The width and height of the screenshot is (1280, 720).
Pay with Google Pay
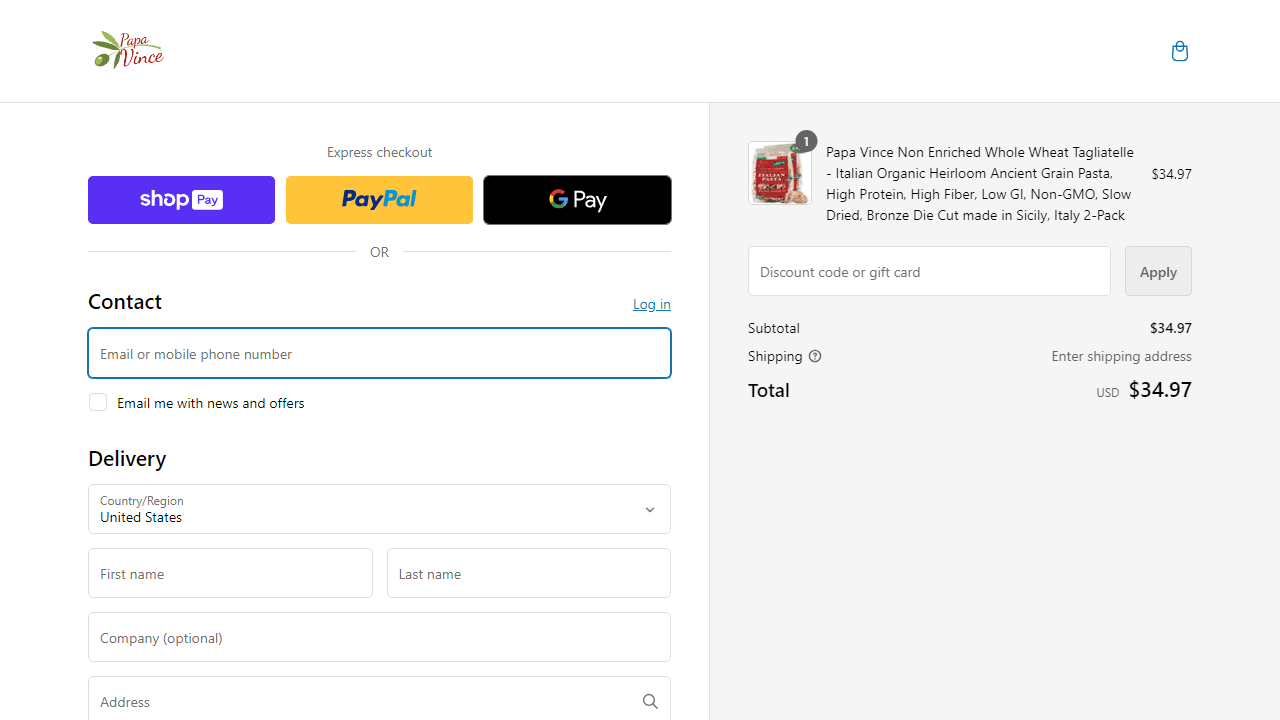[577, 200]
